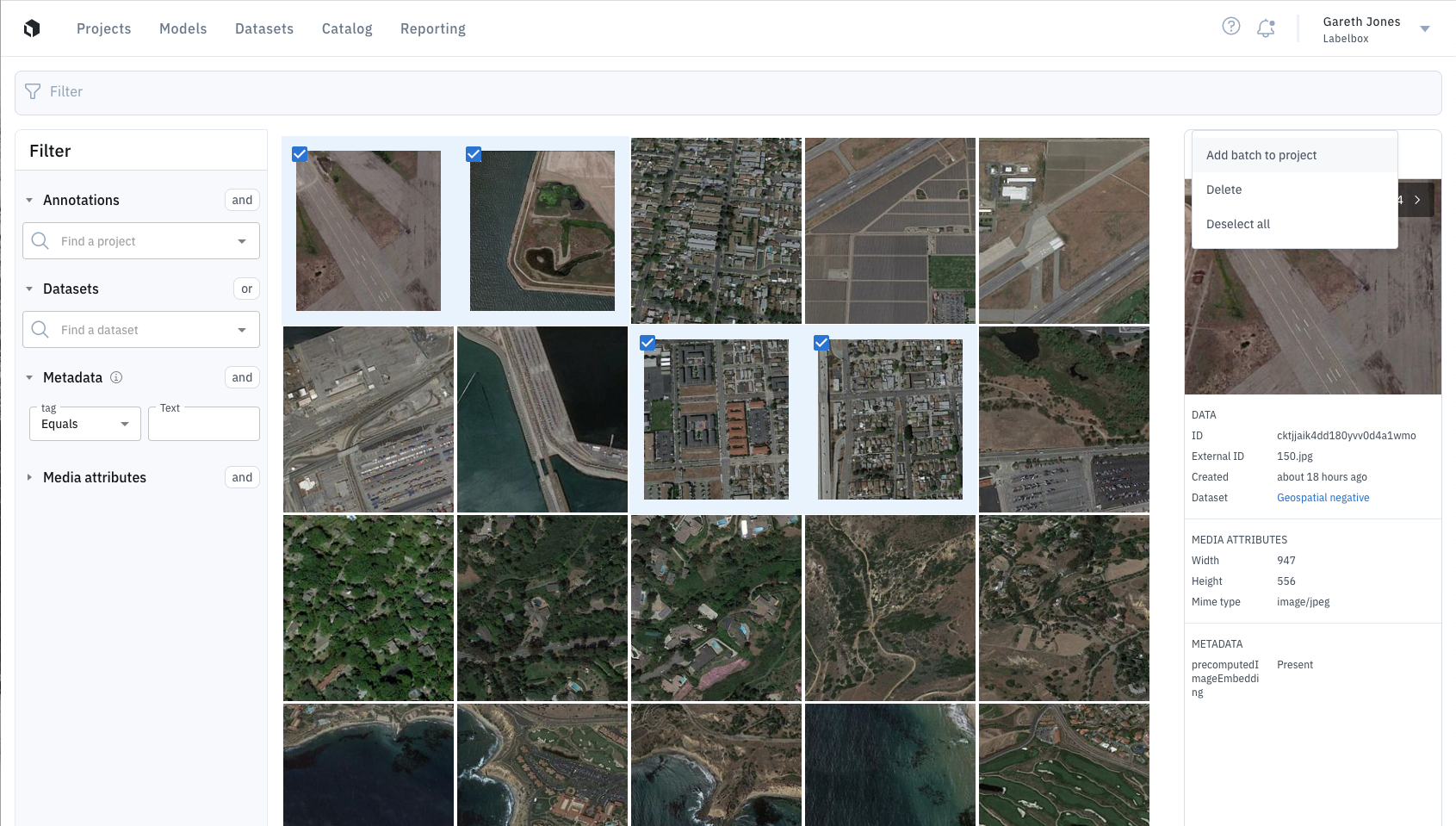
Task: Select the ID value cktjjaik4dd180yvv0d4a1wmo
Action: 1346,436
